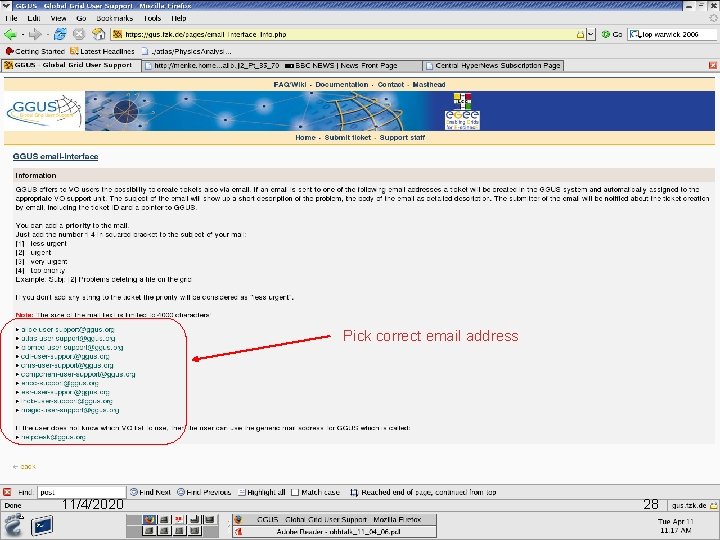Image resolution: width=720 pixels, height=540 pixels.
Task: Click the biomed-user-support@ggus.org email link
Action: coord(72,347)
